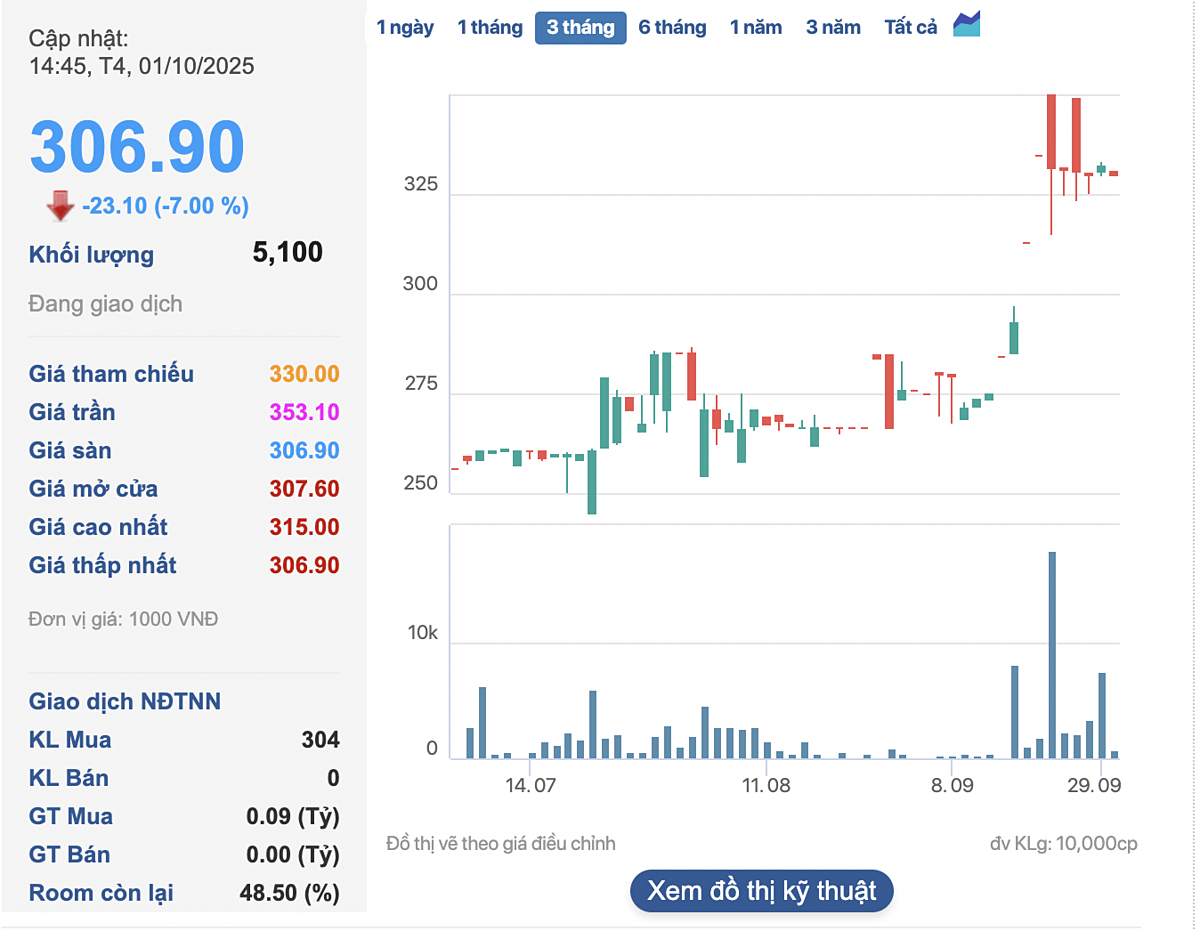This screenshot has height=931, width=1200.
Task: Show the Tất cả full history
Action: pyautogui.click(x=910, y=27)
